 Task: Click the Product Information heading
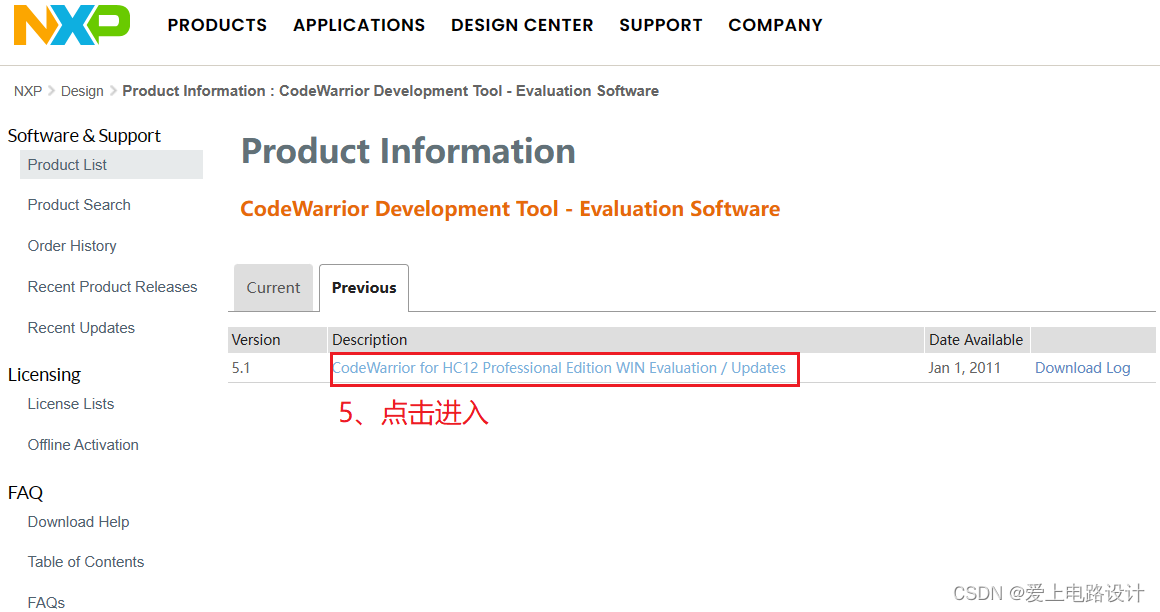[x=408, y=151]
